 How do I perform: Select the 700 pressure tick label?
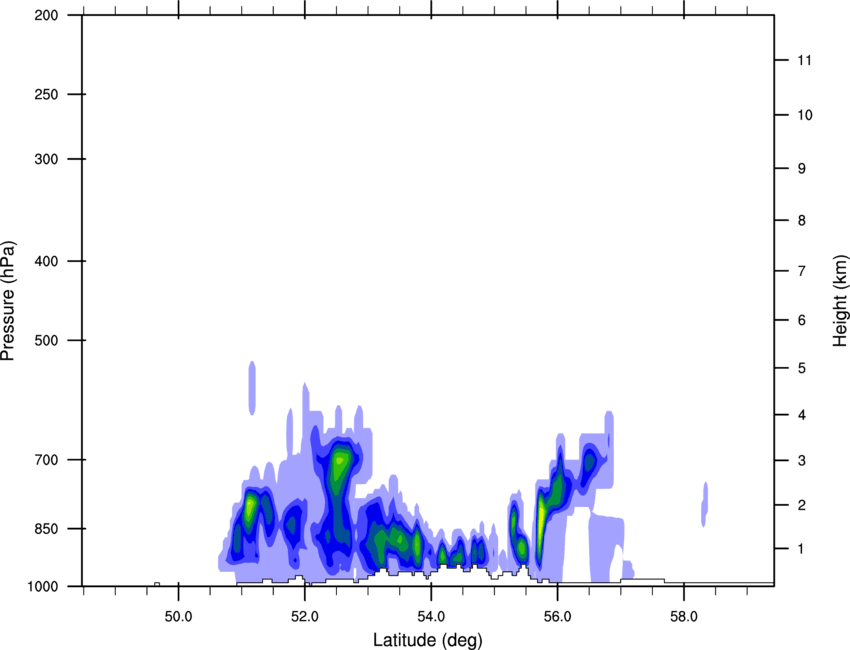(x=46, y=460)
